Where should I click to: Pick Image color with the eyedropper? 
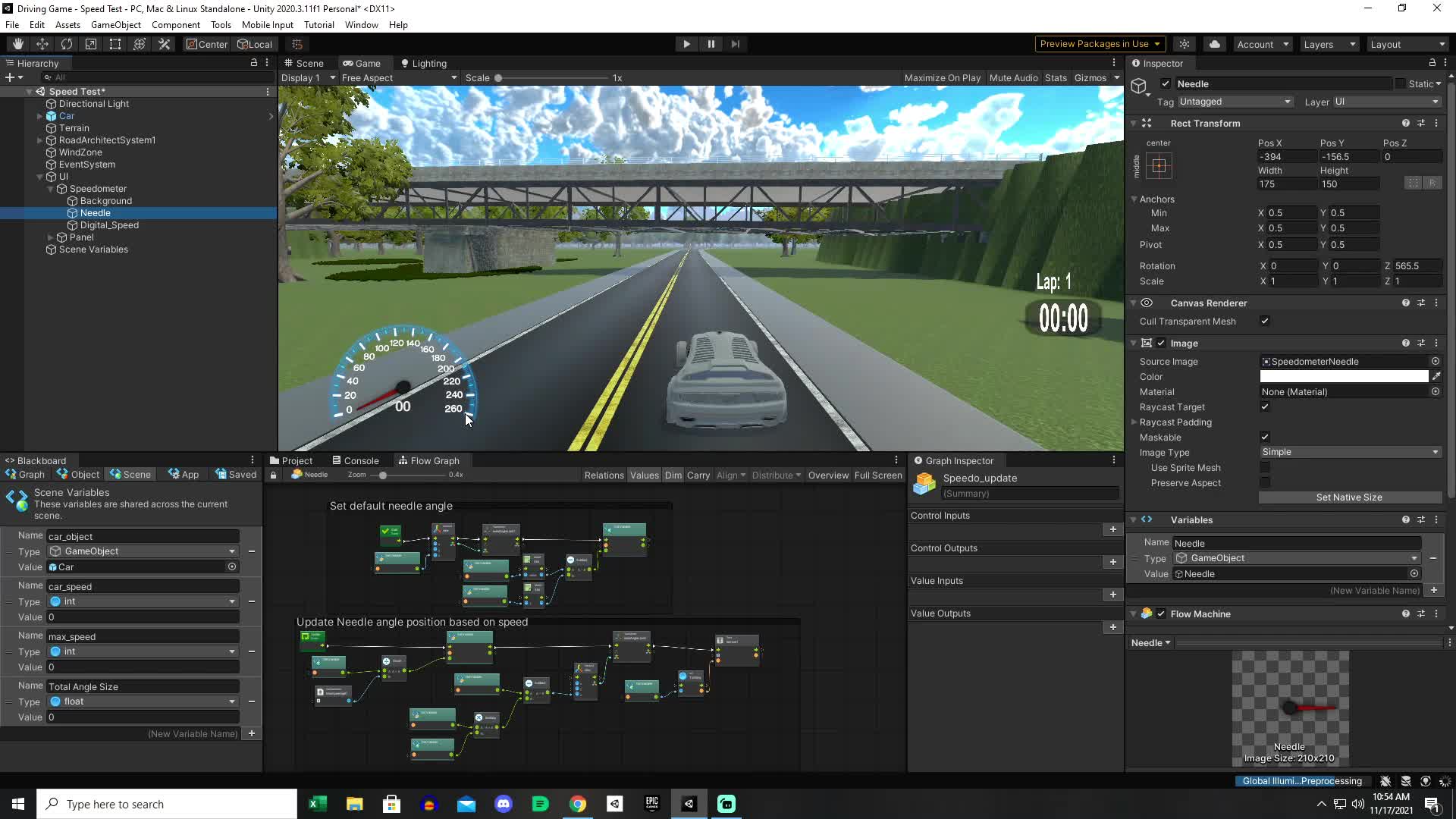click(1438, 376)
